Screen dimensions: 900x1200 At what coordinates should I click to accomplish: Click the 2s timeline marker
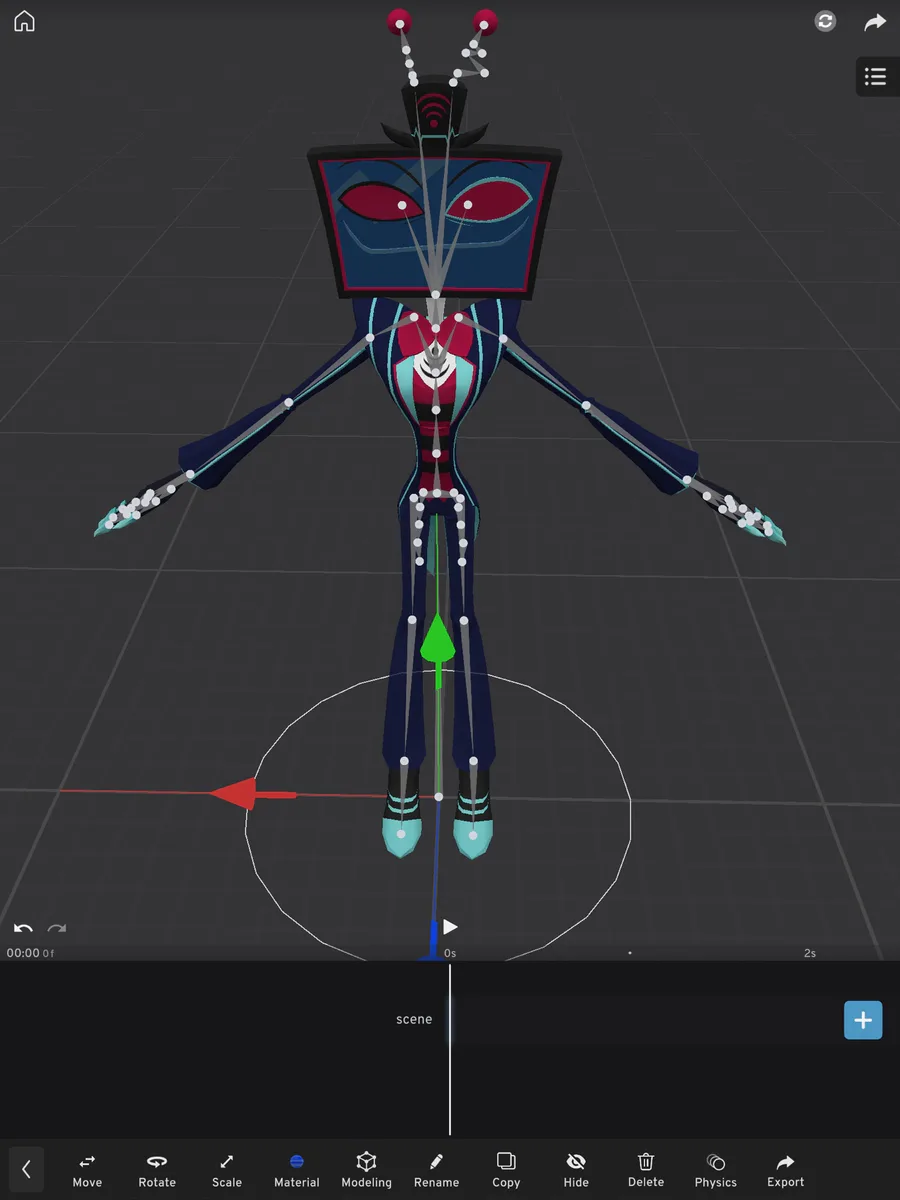[810, 953]
